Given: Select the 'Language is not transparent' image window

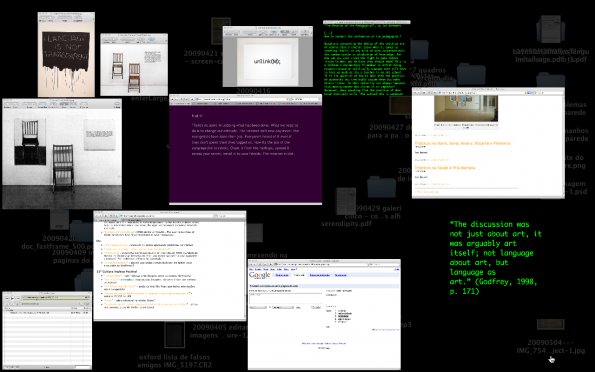Looking at the screenshot, I should [66, 54].
